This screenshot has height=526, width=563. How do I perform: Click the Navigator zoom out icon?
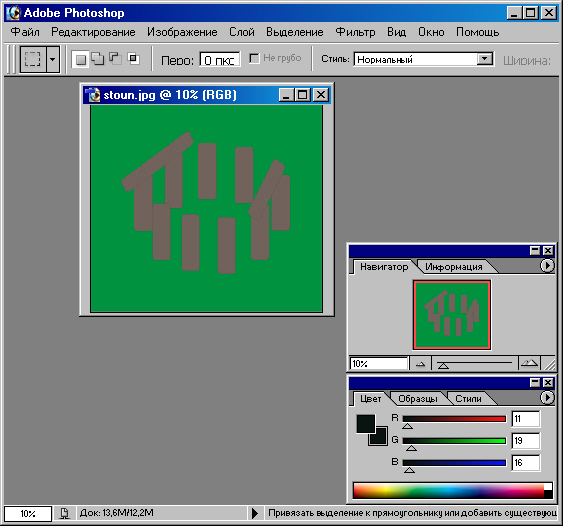(x=420, y=364)
